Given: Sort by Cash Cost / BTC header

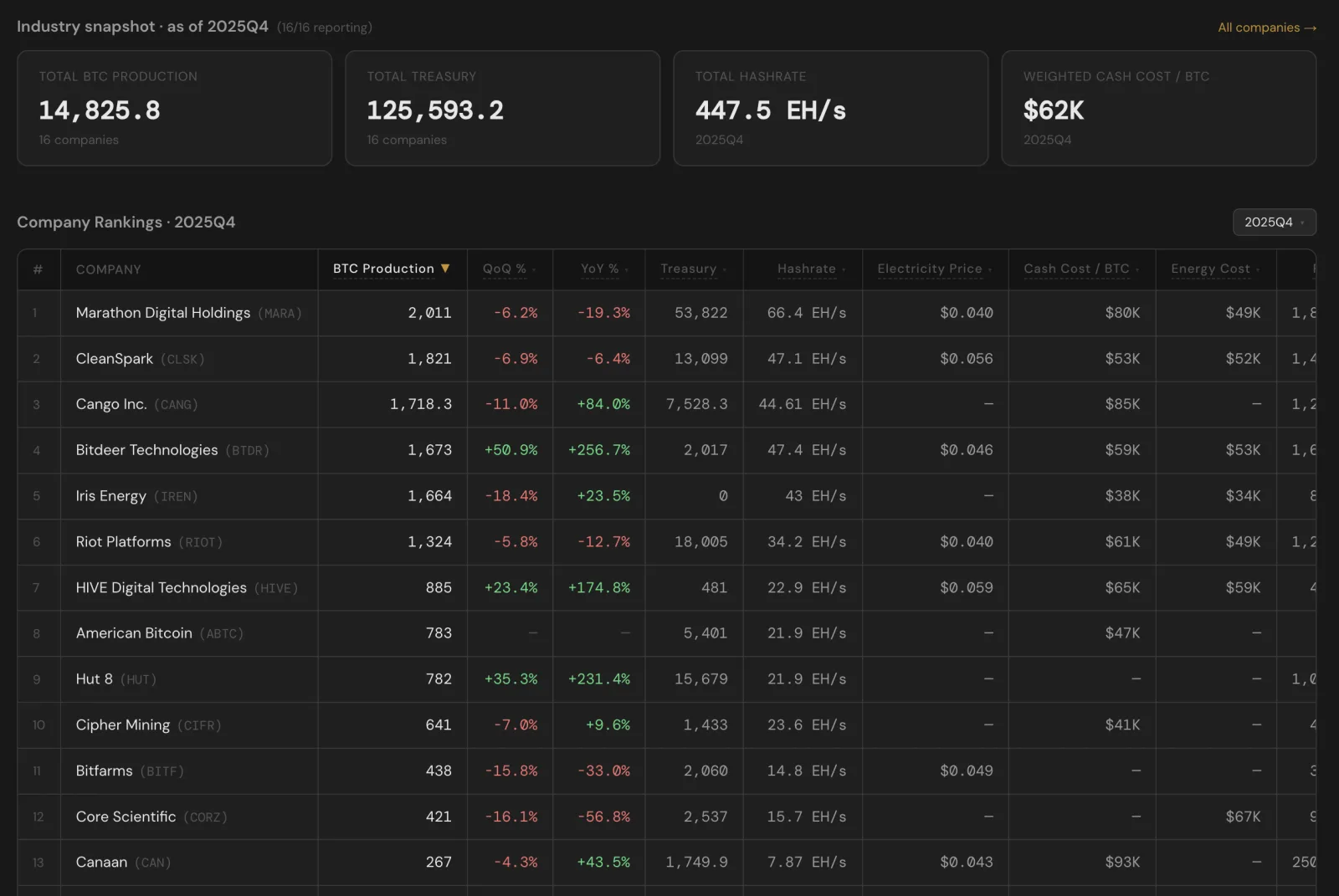Looking at the screenshot, I should click(x=1081, y=269).
